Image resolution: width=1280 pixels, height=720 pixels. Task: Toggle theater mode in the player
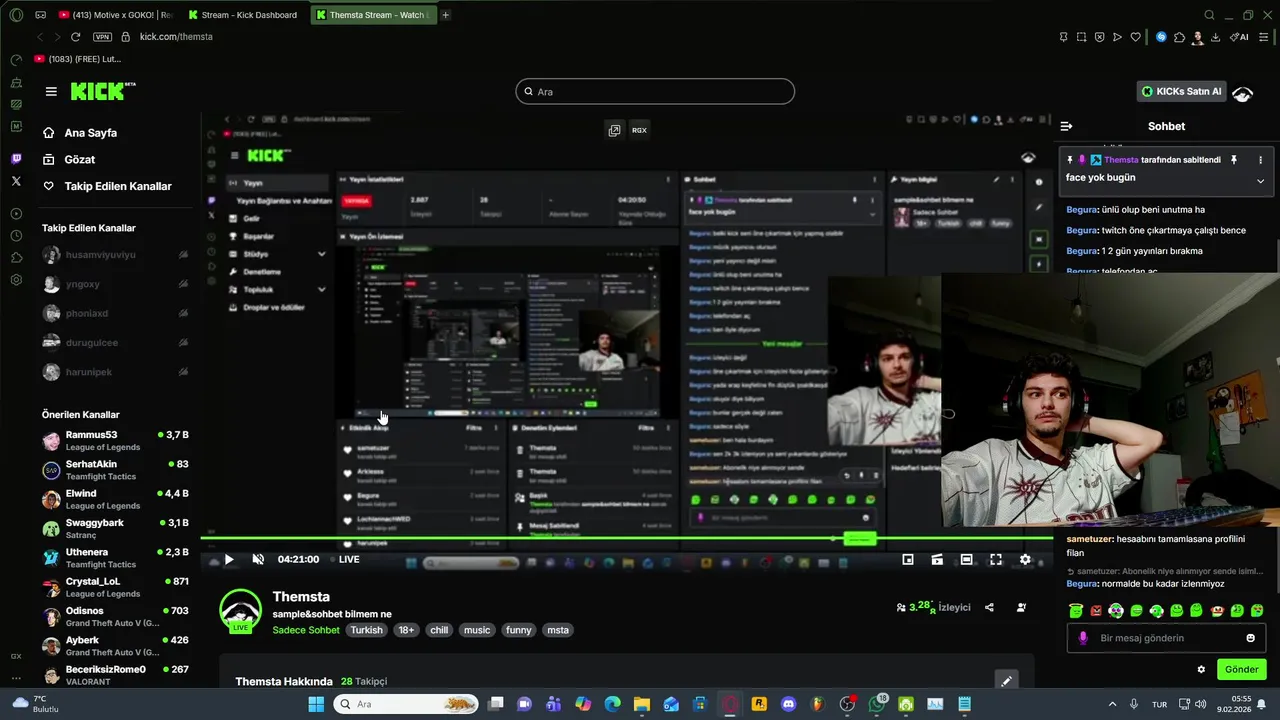tap(966, 560)
